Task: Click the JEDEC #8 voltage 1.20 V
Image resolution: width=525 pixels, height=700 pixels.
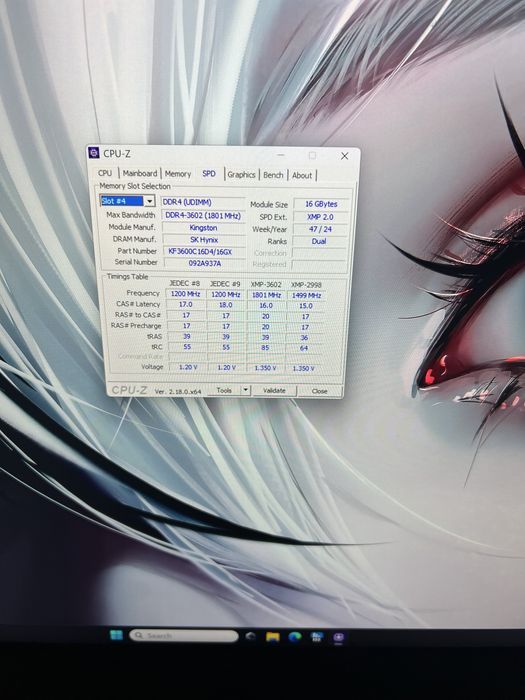Action: [188, 367]
